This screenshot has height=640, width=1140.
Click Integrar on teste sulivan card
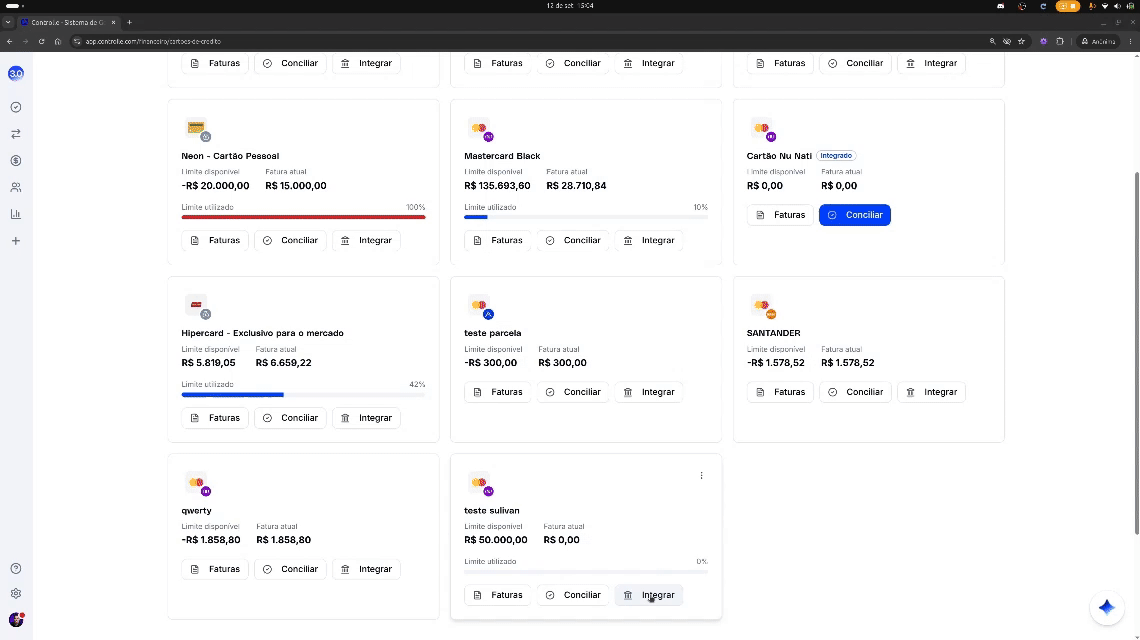click(x=649, y=595)
